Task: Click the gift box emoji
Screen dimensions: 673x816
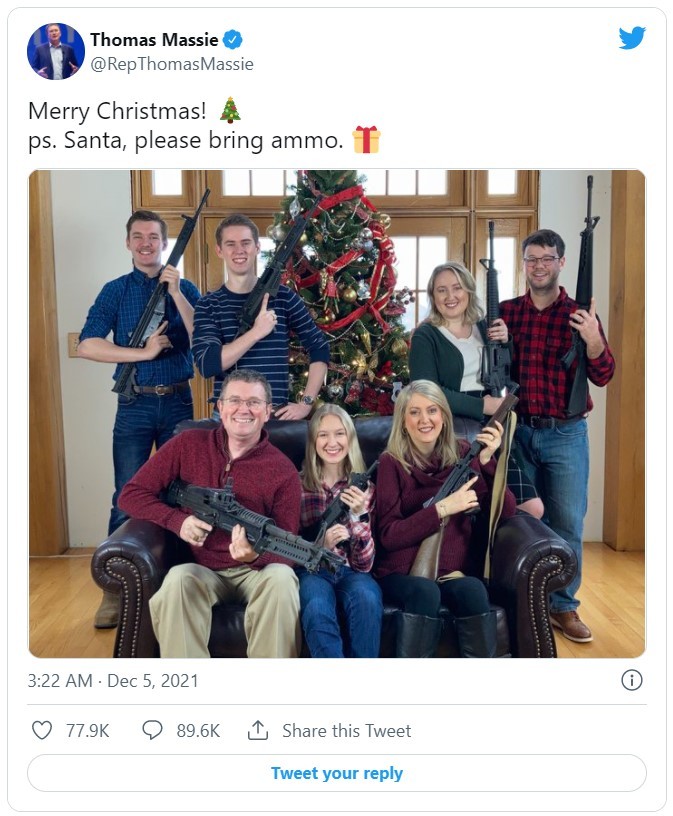Action: coord(367,139)
